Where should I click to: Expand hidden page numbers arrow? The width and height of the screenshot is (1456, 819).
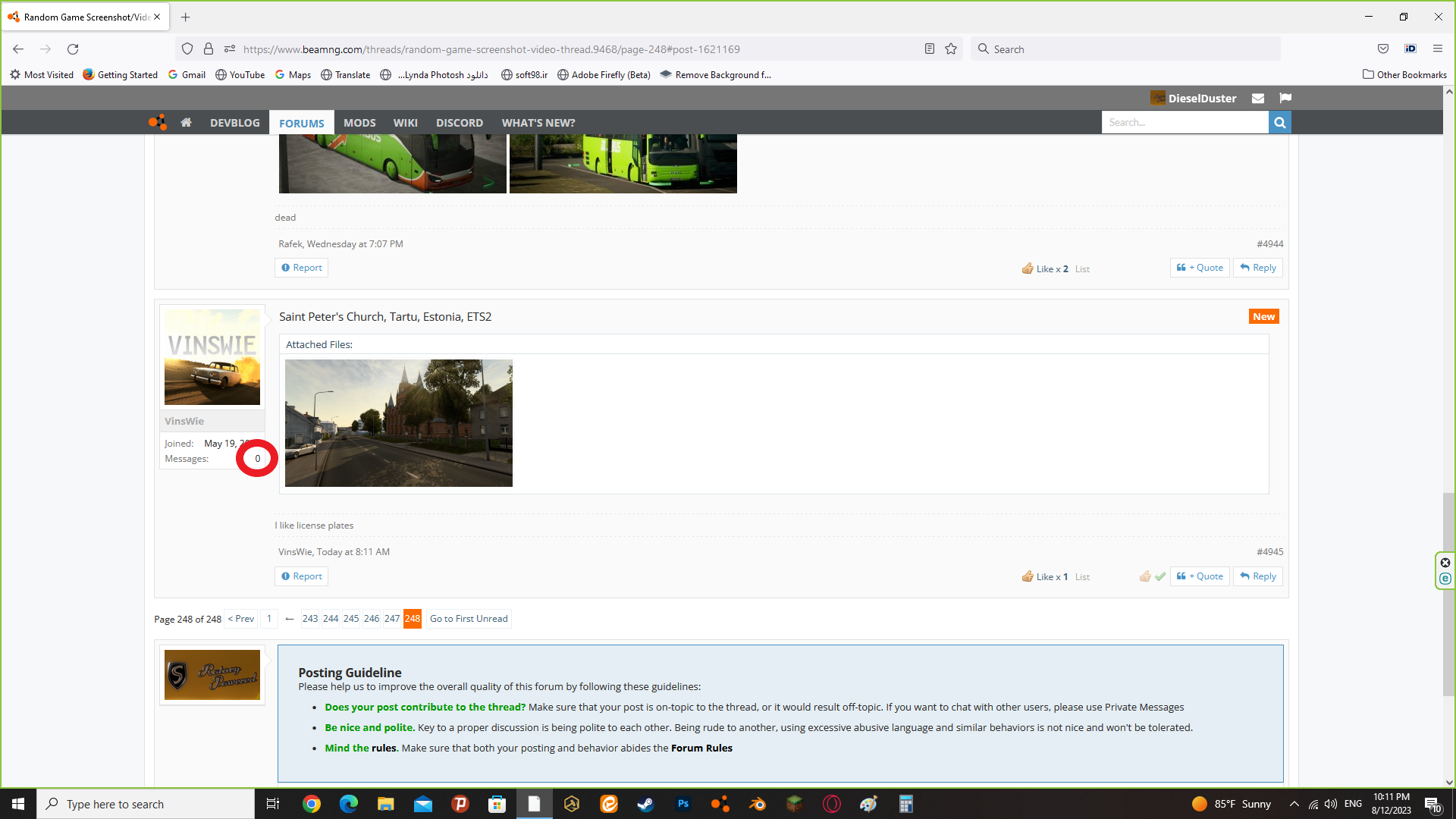click(290, 619)
